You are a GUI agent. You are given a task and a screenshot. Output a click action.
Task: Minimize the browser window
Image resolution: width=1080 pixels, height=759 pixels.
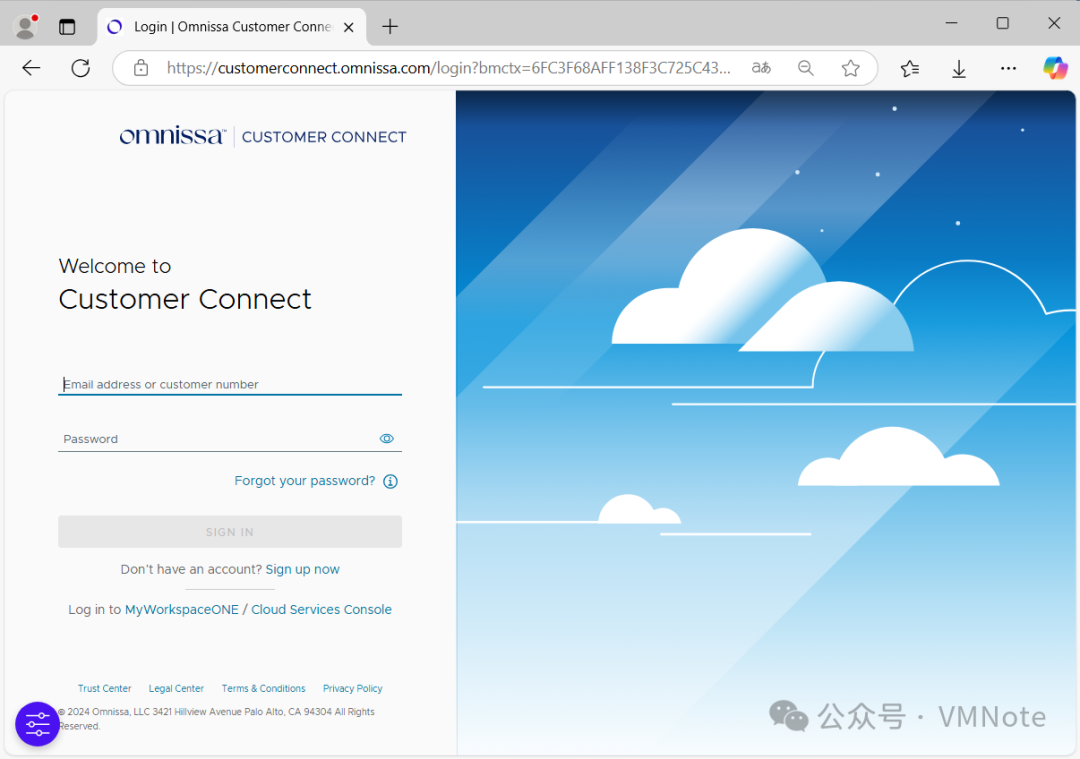(x=951, y=23)
